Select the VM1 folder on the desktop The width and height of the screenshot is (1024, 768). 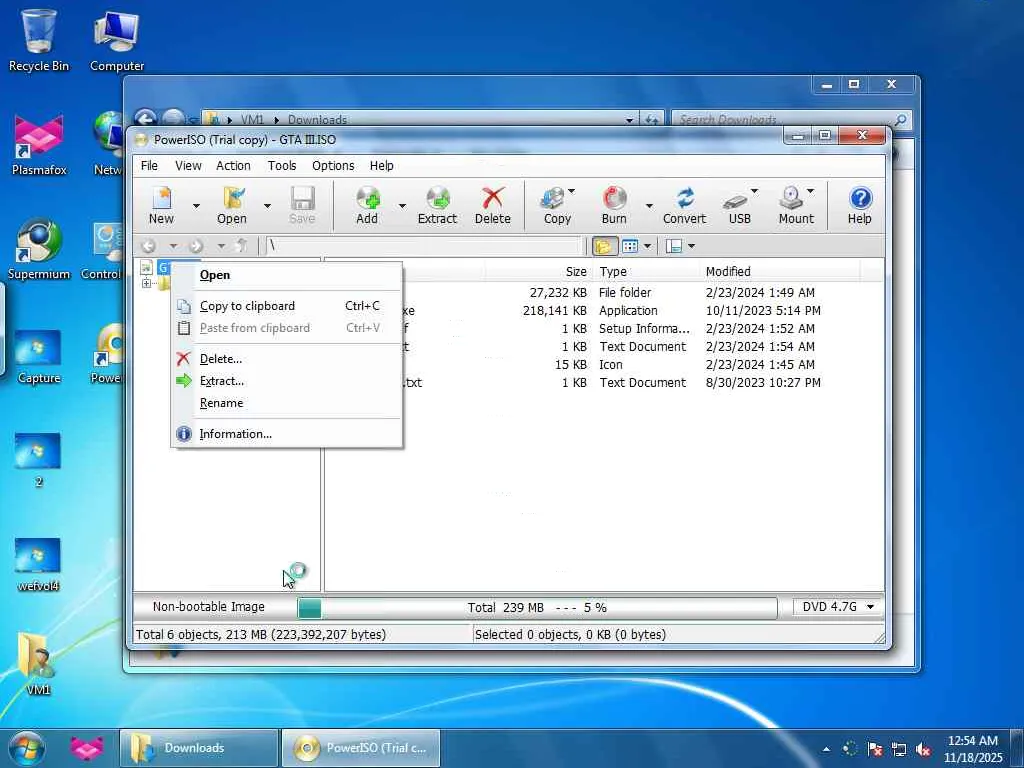[x=39, y=663]
